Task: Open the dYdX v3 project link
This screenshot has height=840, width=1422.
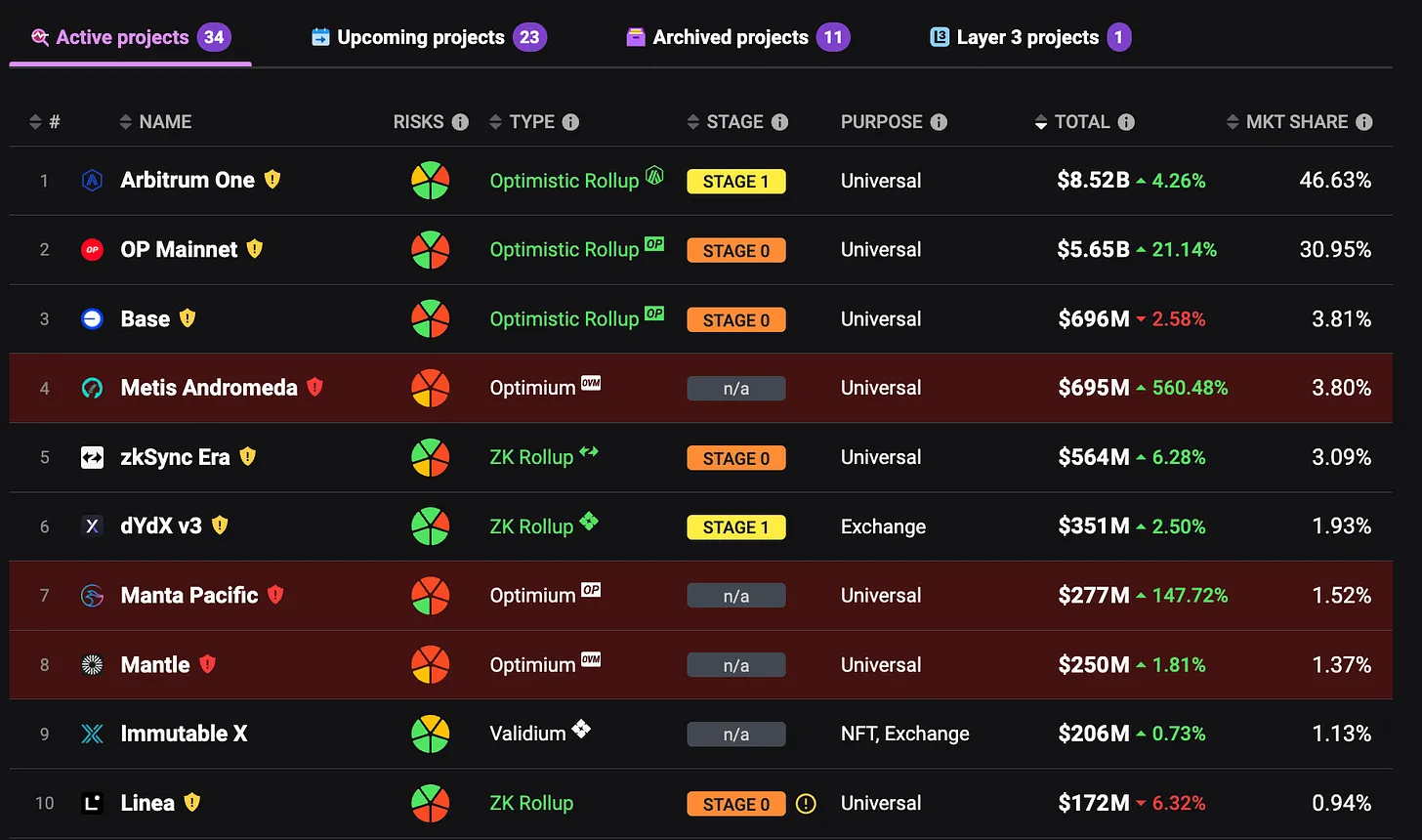Action: [161, 526]
